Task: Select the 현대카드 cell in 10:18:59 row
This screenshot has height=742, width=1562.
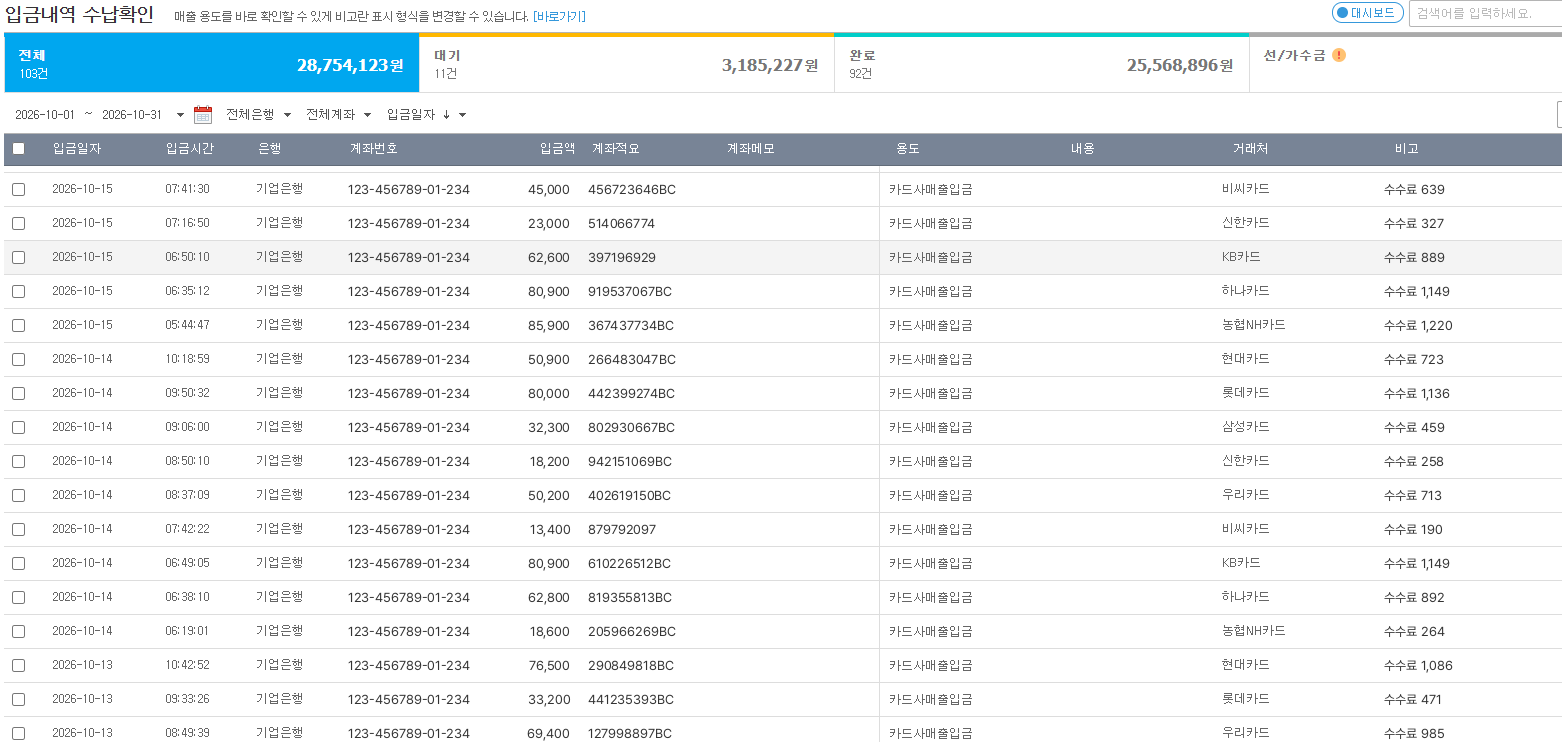Action: click(x=1246, y=359)
